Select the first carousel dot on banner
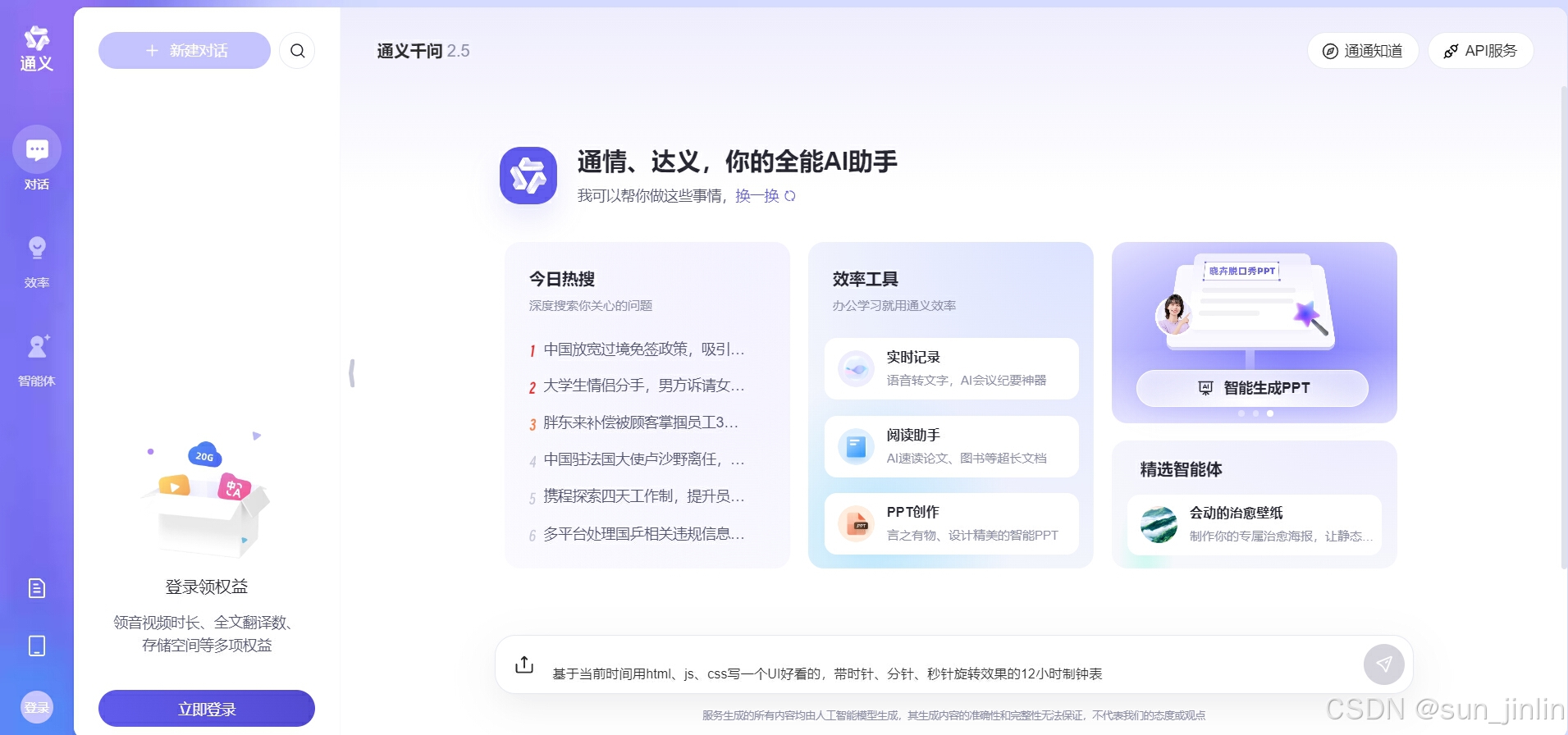The width and height of the screenshot is (1568, 735). pyautogui.click(x=1241, y=413)
